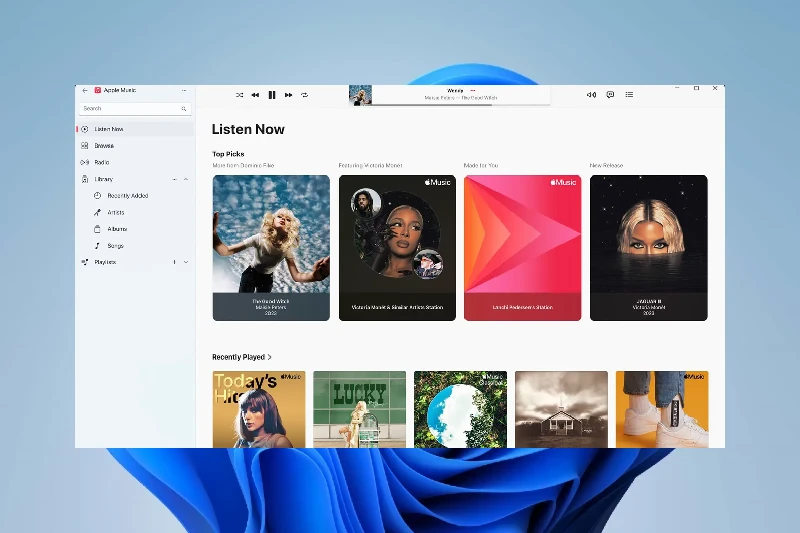Go to Radio in the sidebar
Image resolution: width=800 pixels, height=533 pixels.
click(102, 162)
